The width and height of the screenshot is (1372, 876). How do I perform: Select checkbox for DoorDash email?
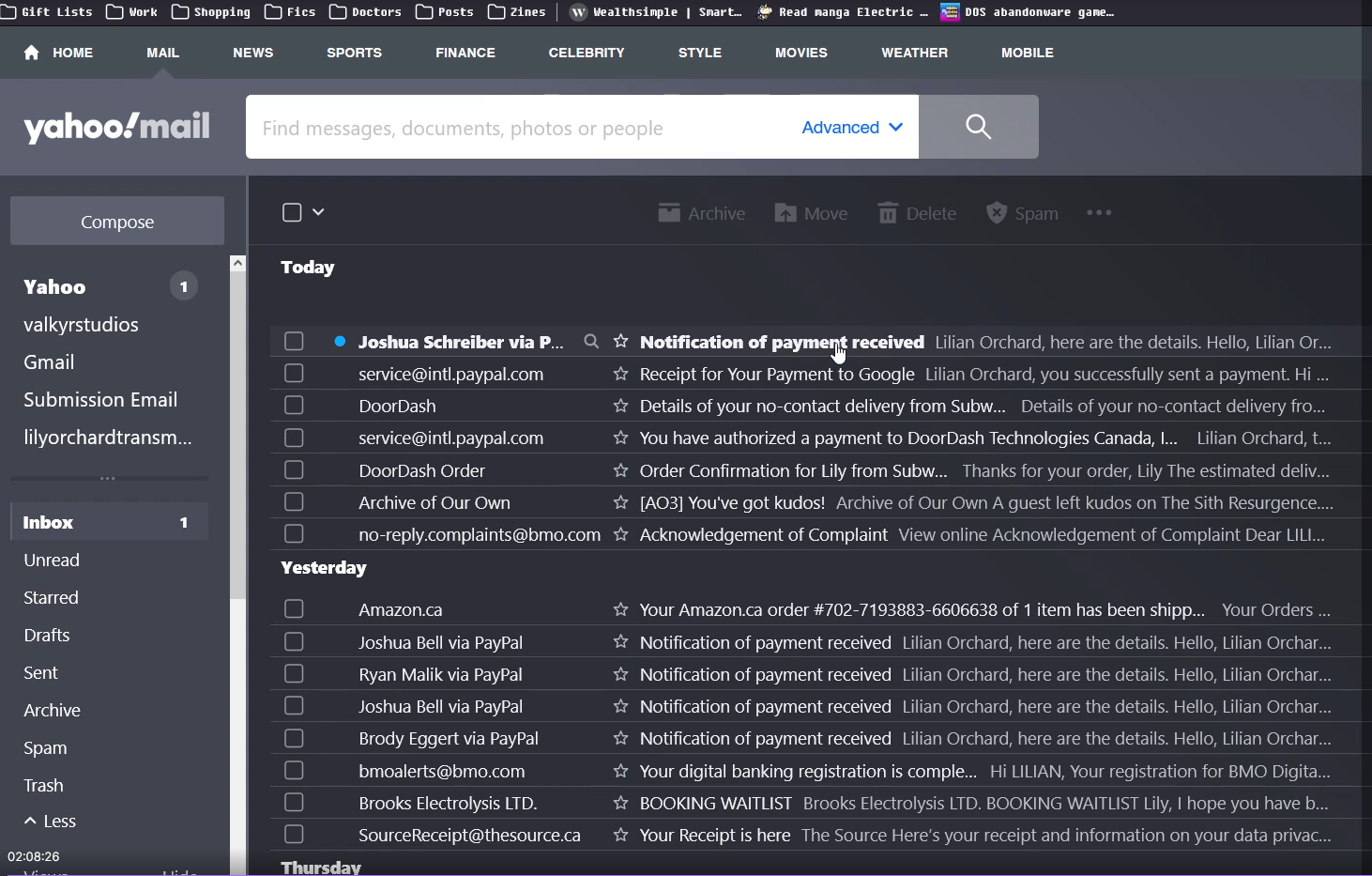tap(294, 406)
